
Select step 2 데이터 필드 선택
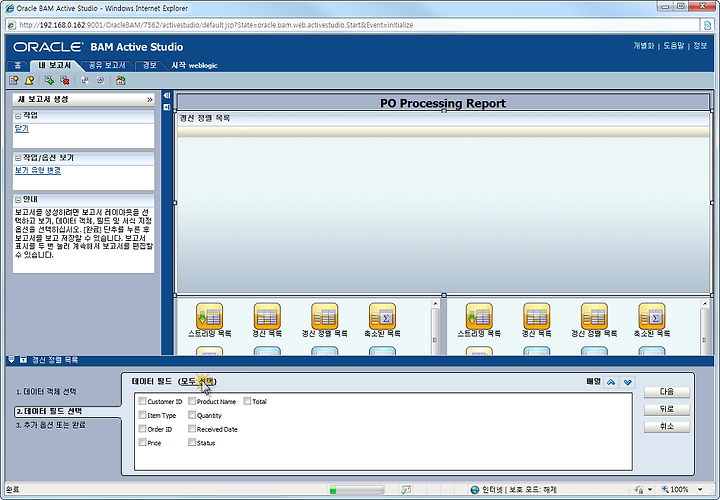[x=50, y=411]
